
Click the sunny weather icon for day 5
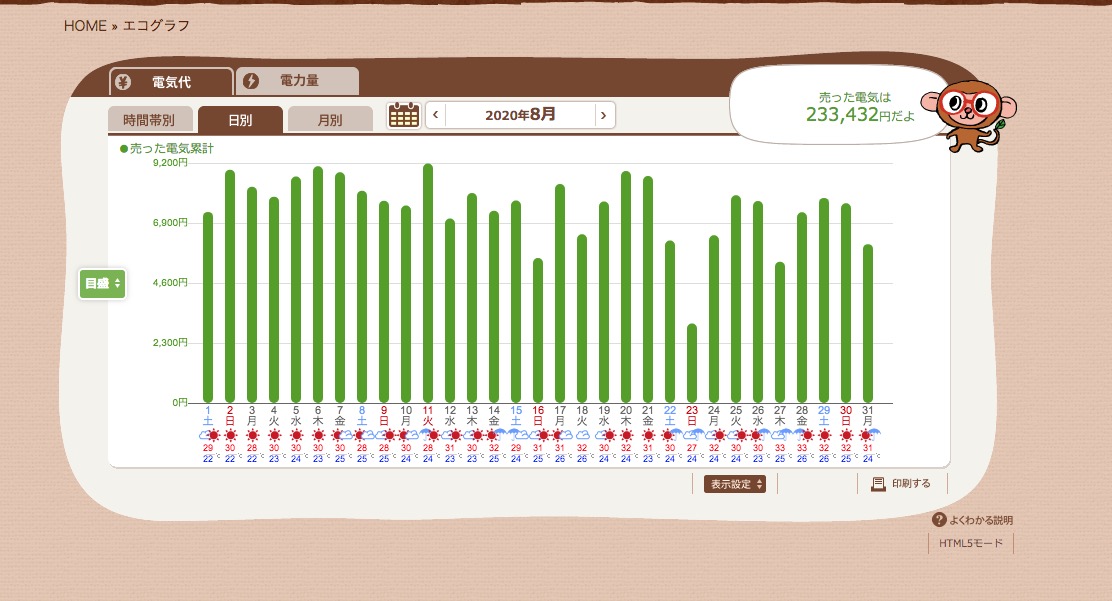[296, 435]
